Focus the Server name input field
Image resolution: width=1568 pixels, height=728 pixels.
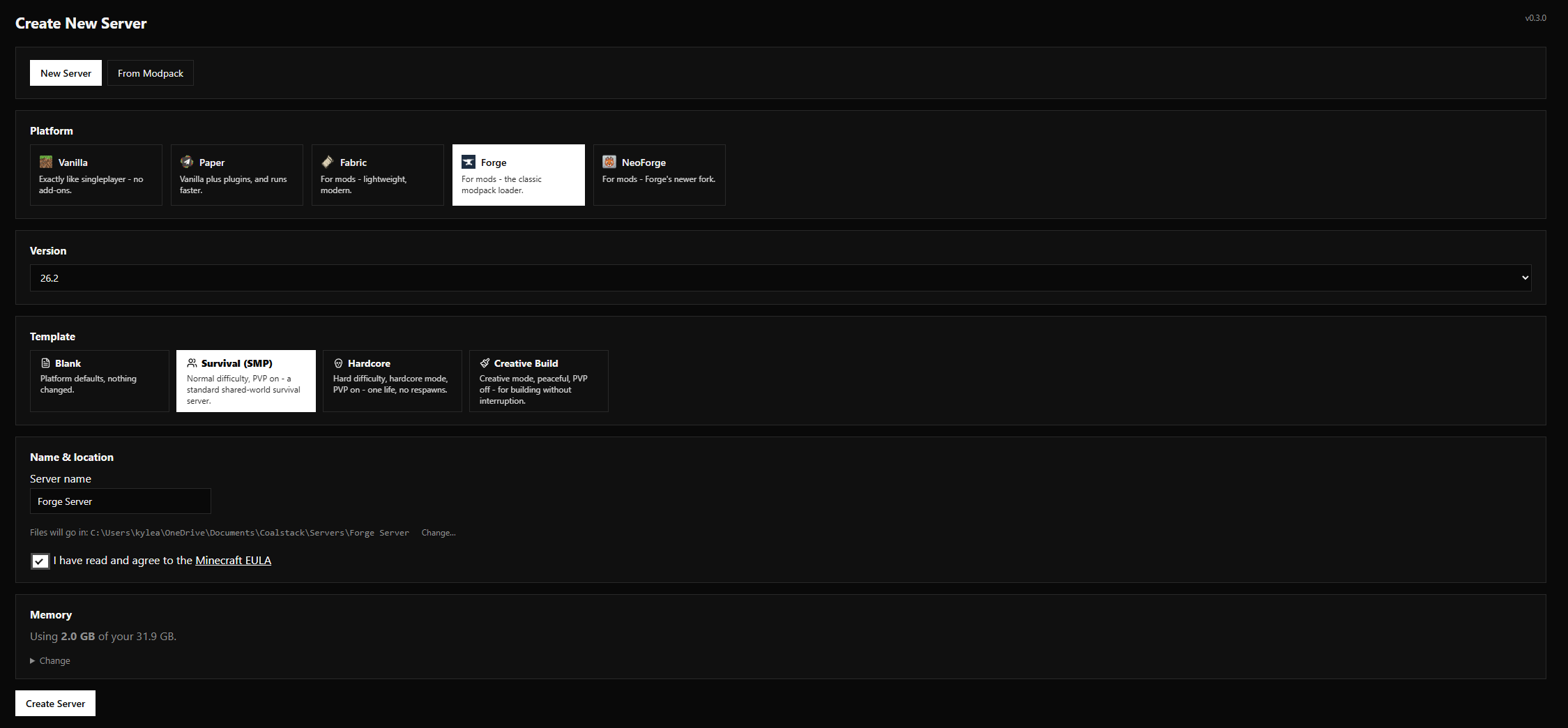(x=121, y=501)
